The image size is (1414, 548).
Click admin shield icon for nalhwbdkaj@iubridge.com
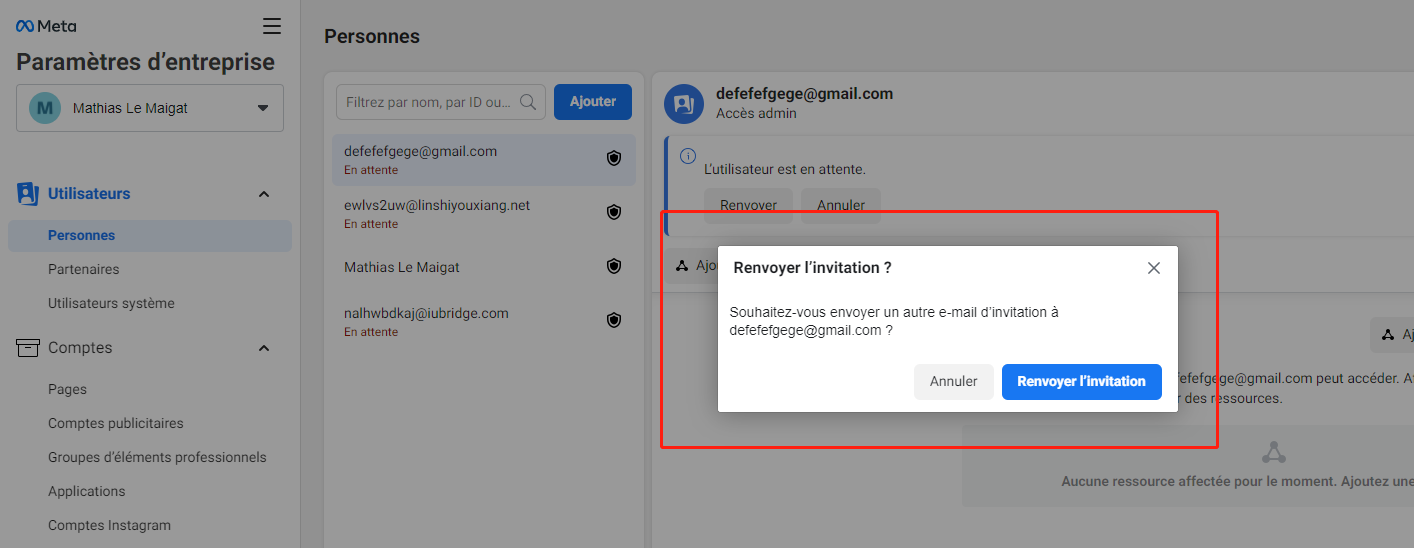[x=614, y=320]
